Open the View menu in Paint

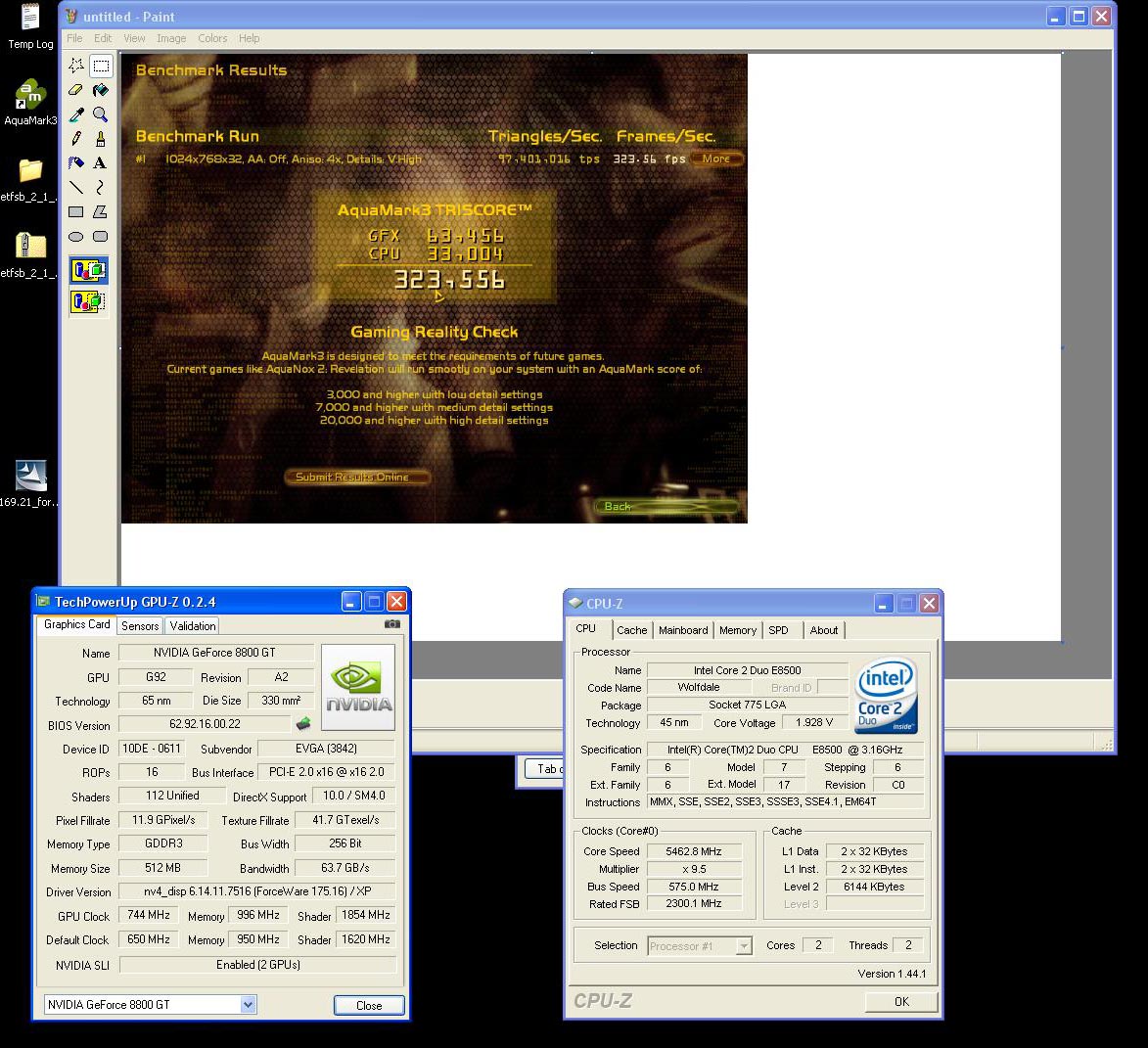[x=134, y=38]
